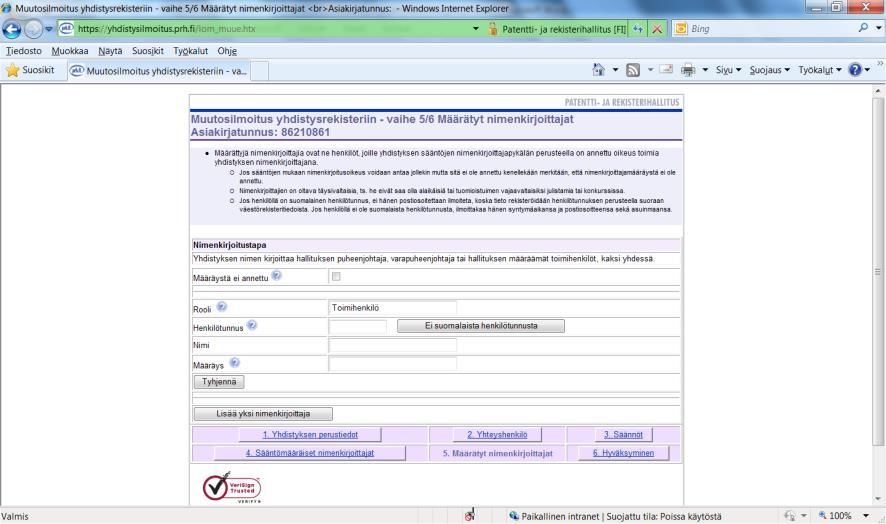Open the Ohje menu
Screen dimensions: 886x524
coord(227,51)
